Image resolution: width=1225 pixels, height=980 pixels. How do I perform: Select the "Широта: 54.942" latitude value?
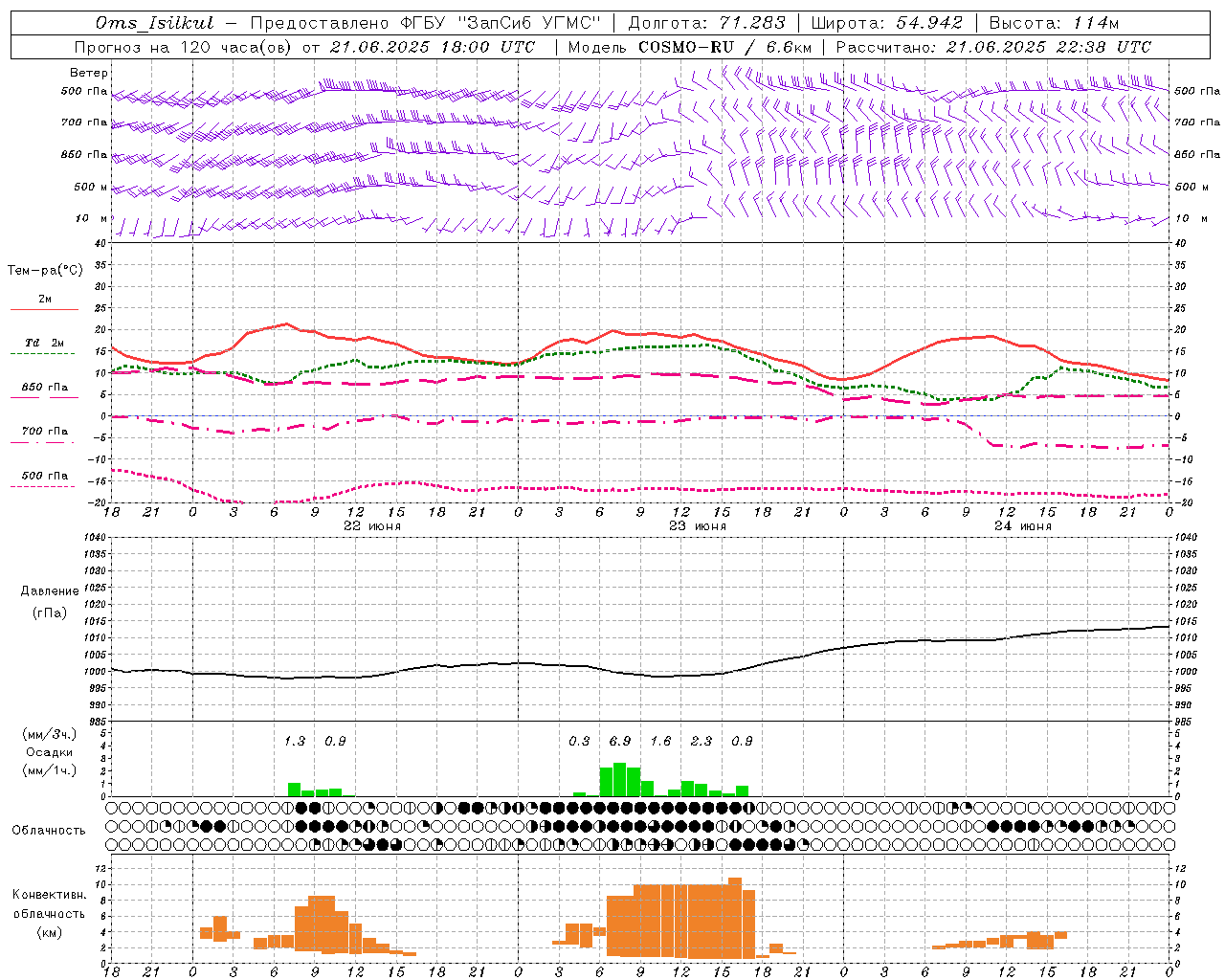point(886,23)
